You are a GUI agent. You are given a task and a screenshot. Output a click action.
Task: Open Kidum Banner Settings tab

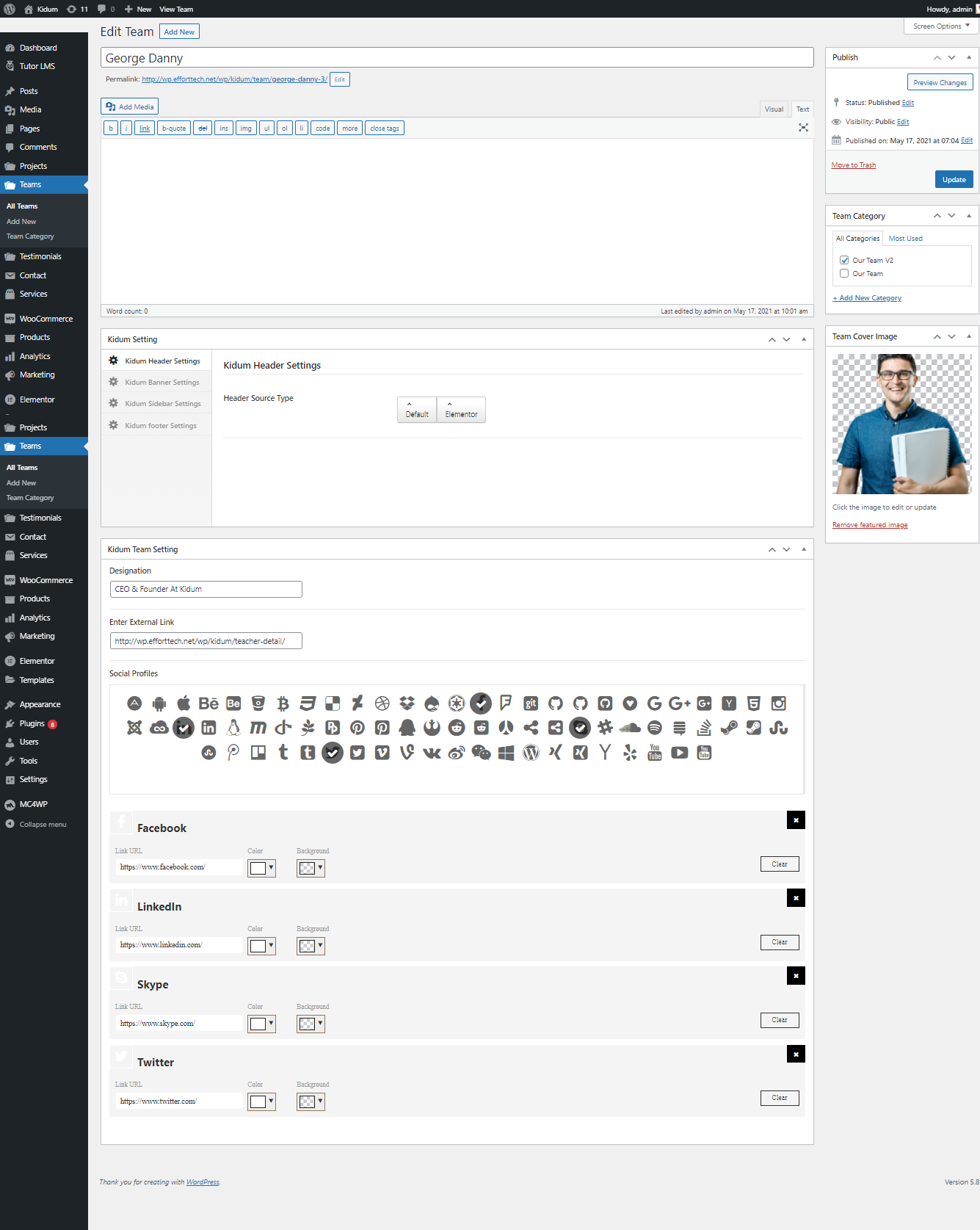tap(161, 382)
